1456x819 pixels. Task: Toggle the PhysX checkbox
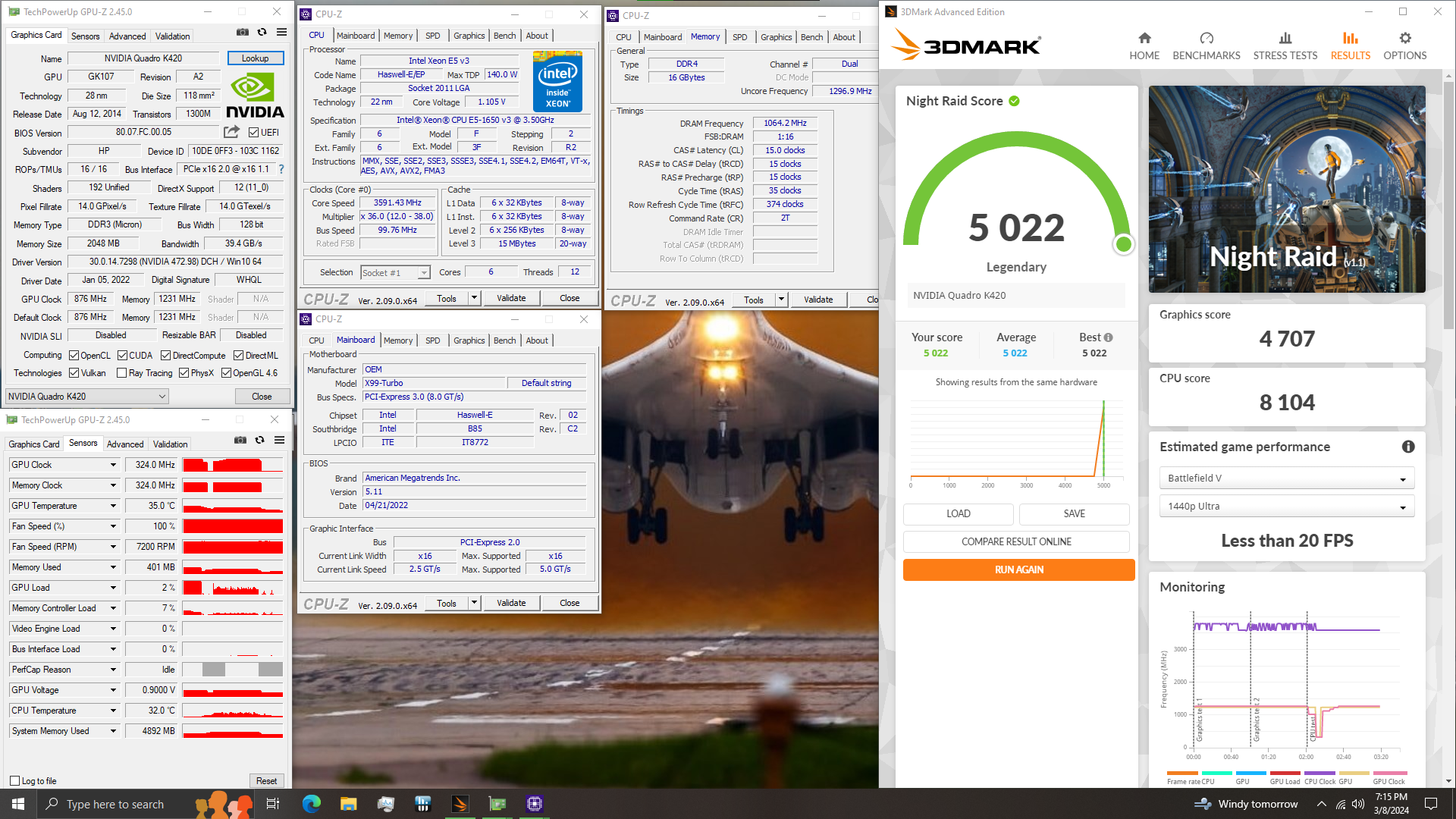pyautogui.click(x=184, y=372)
